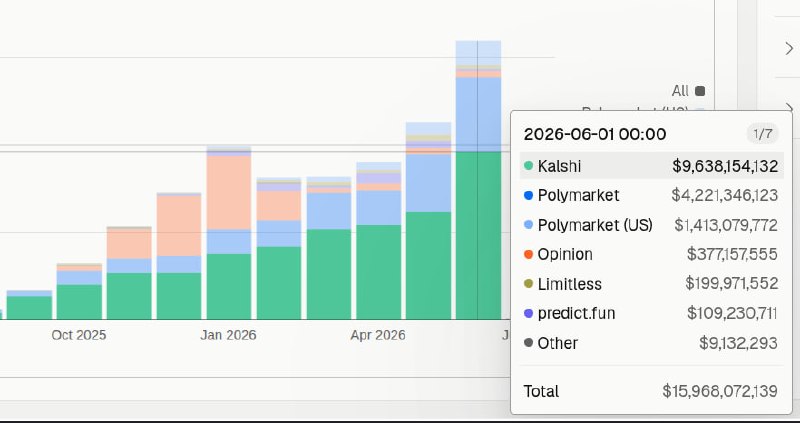Viewport: 800px width, 423px height.
Task: Click the Opinion label in tooltip
Action: tap(565, 254)
